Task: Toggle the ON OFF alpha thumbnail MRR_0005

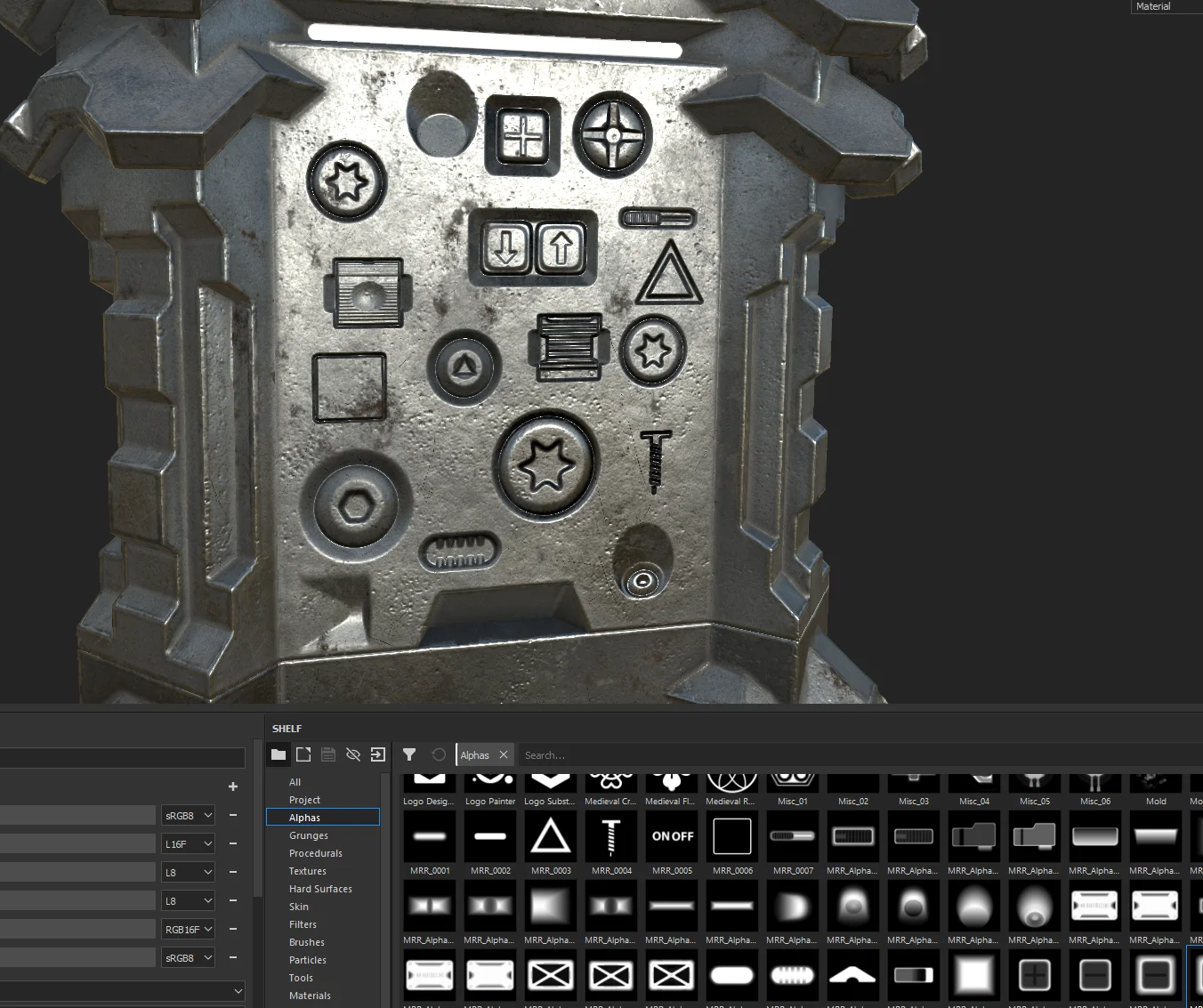Action: (x=671, y=836)
